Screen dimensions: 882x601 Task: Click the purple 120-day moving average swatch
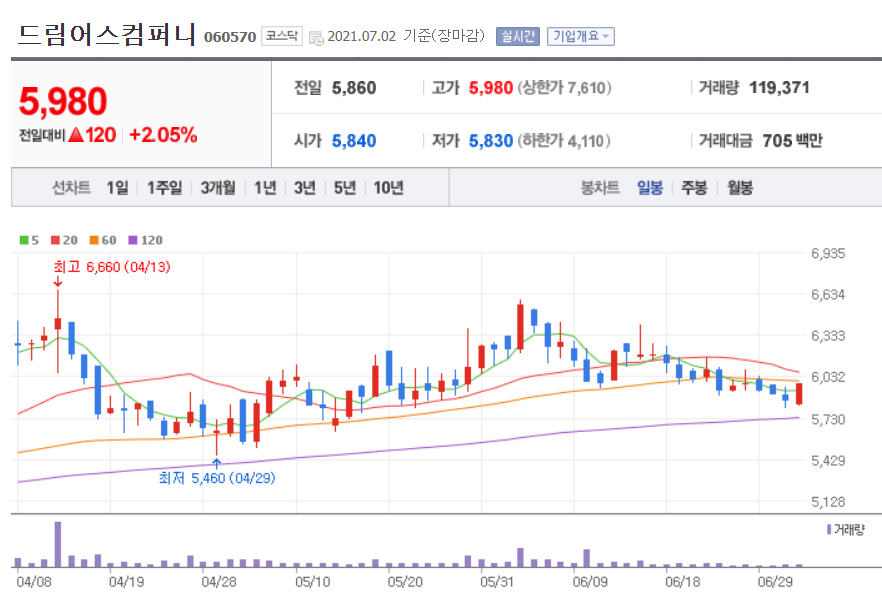tap(133, 240)
